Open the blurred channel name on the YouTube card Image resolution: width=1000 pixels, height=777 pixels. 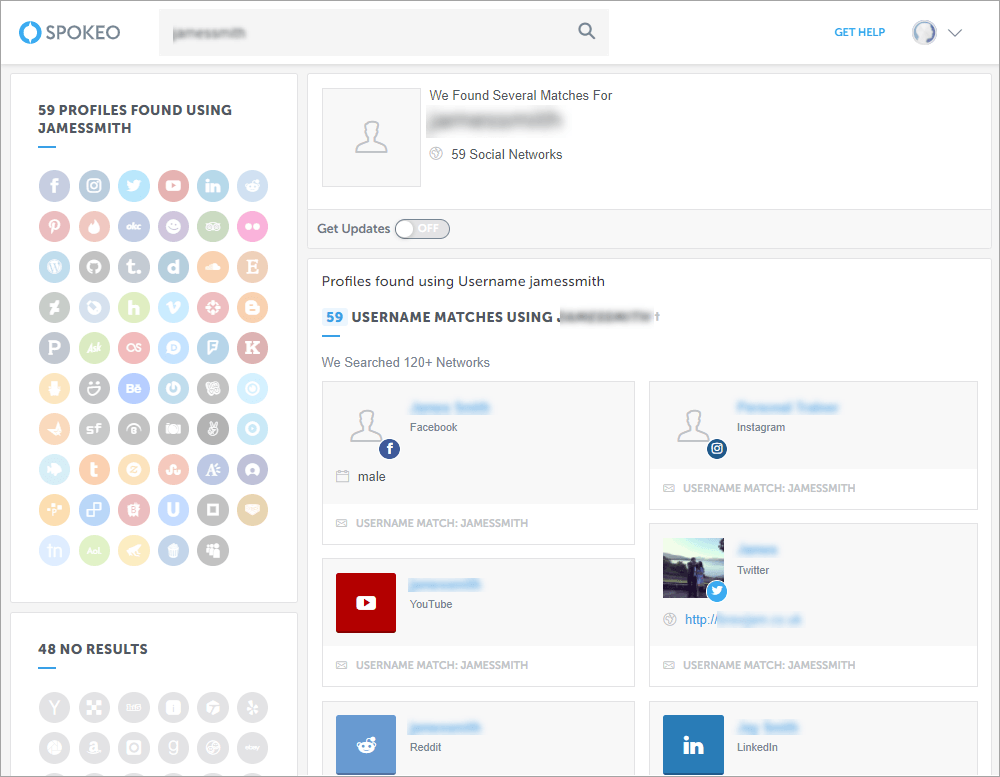click(445, 584)
